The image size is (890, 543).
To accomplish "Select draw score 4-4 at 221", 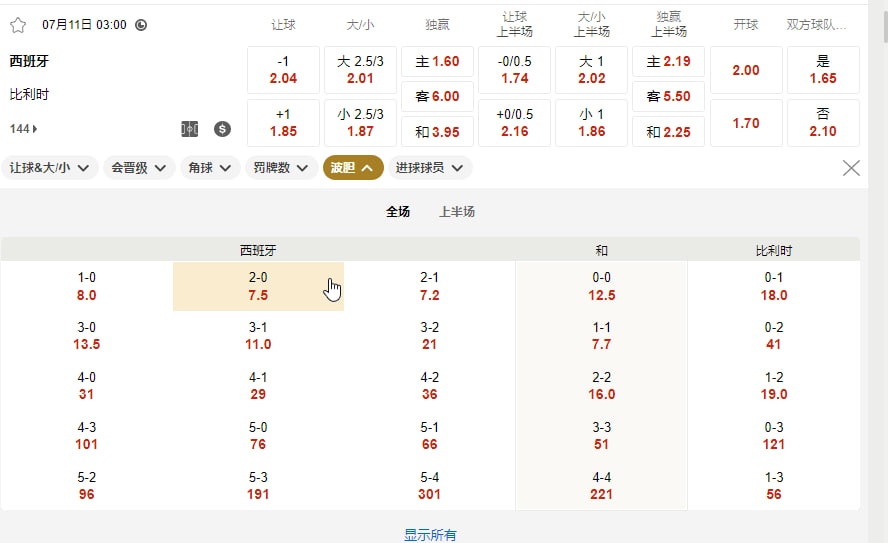I will pos(602,486).
